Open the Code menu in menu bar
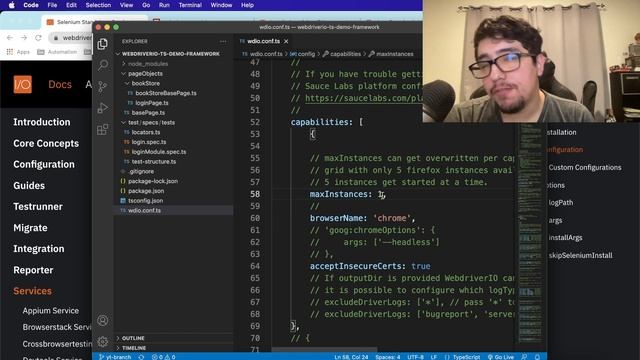 click(31, 5)
